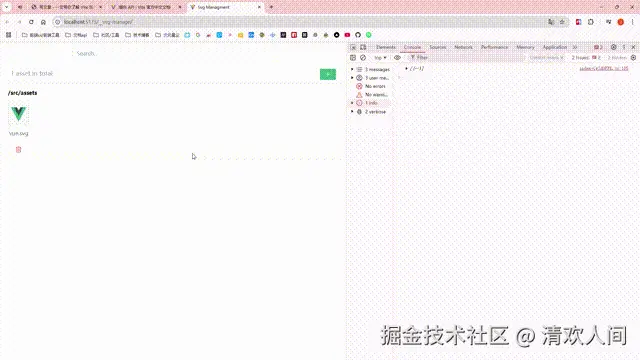The image size is (640, 360).
Task: Switch to the Sources DevTools tab
Action: [438, 47]
